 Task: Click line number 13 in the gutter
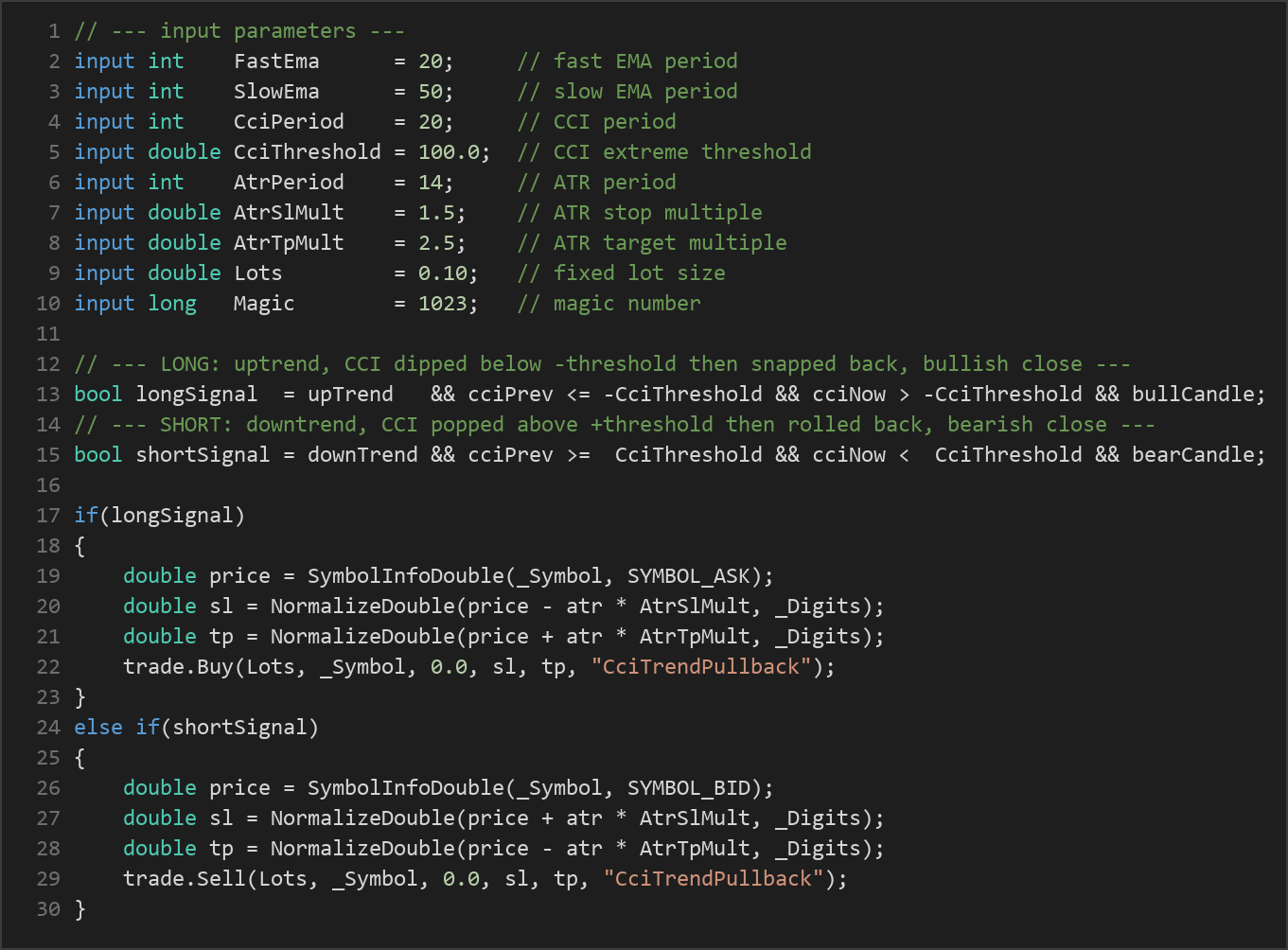point(48,394)
